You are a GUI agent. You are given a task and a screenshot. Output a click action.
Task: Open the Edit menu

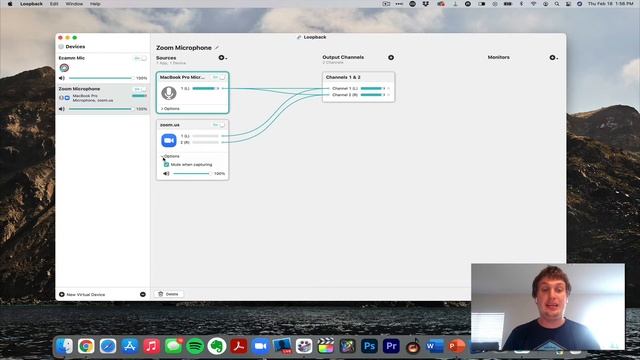54,4
